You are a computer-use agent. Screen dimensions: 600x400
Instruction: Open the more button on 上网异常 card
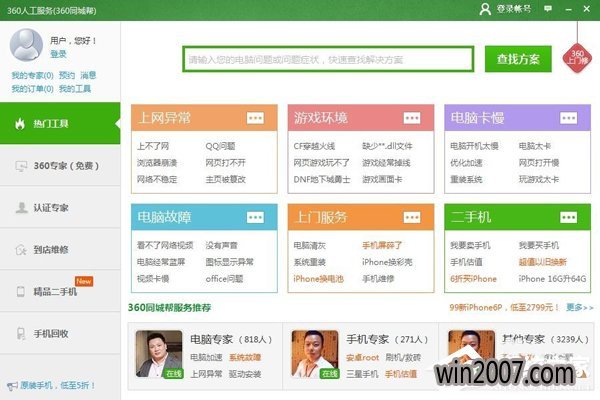255,118
